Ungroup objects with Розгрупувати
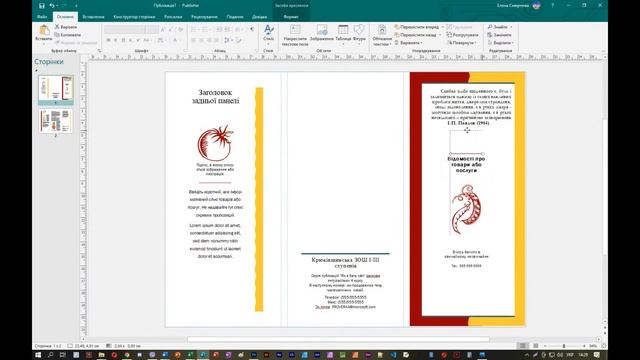This screenshot has width=640, height=360. coord(462,35)
